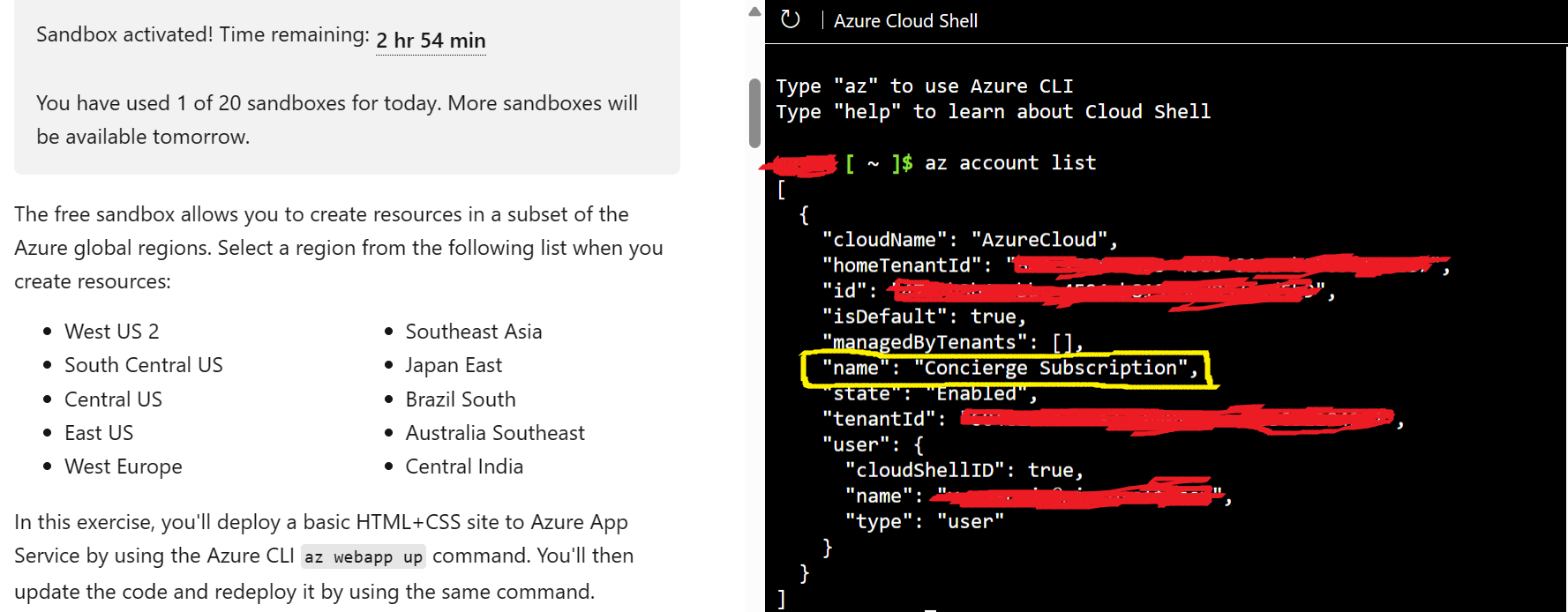
Task: Click the "cloudName": "AzureCloud" line
Action: (970, 240)
